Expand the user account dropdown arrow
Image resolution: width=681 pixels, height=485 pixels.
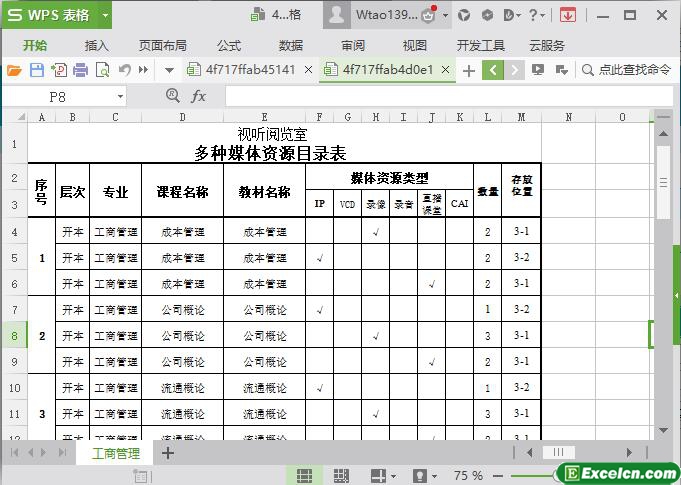click(x=445, y=16)
